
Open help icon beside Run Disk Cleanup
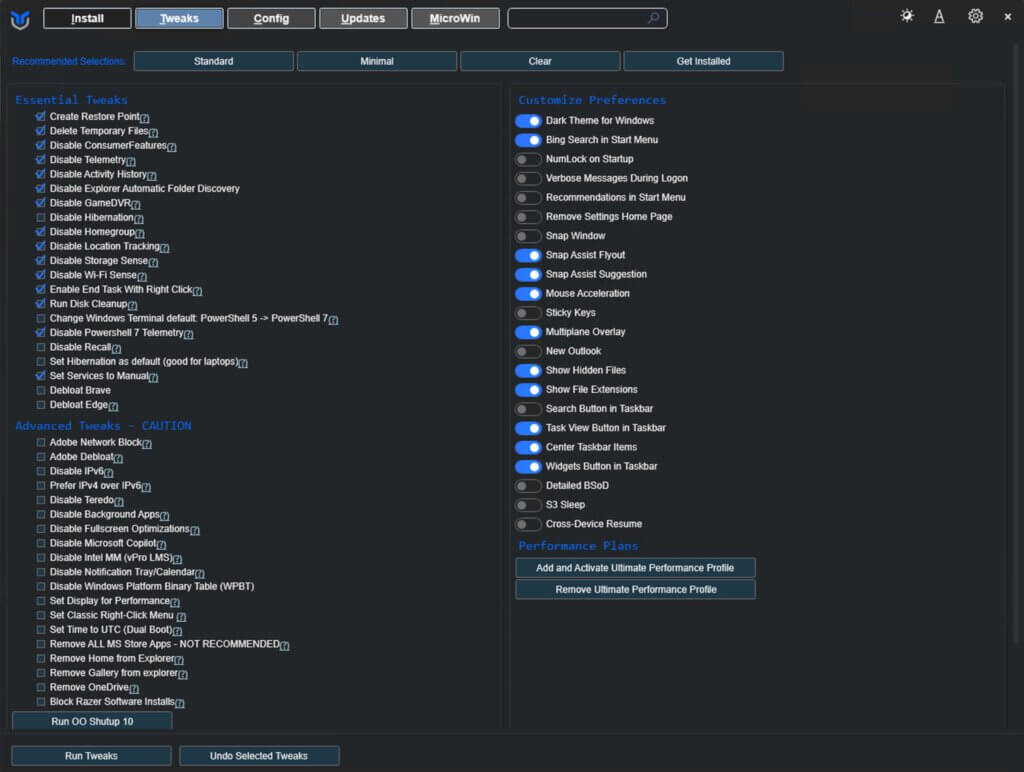point(133,305)
